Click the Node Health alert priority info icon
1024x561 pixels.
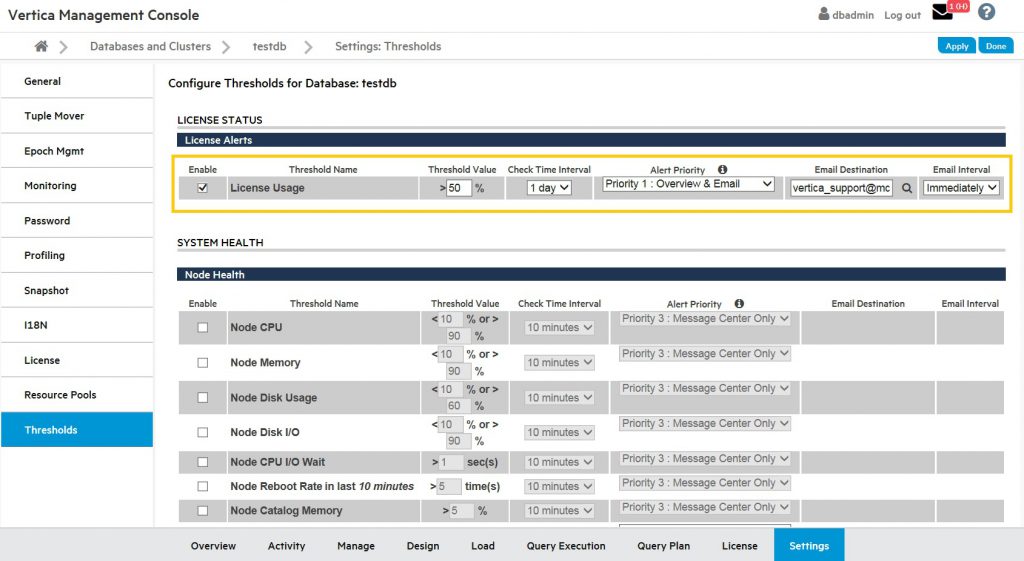(739, 304)
